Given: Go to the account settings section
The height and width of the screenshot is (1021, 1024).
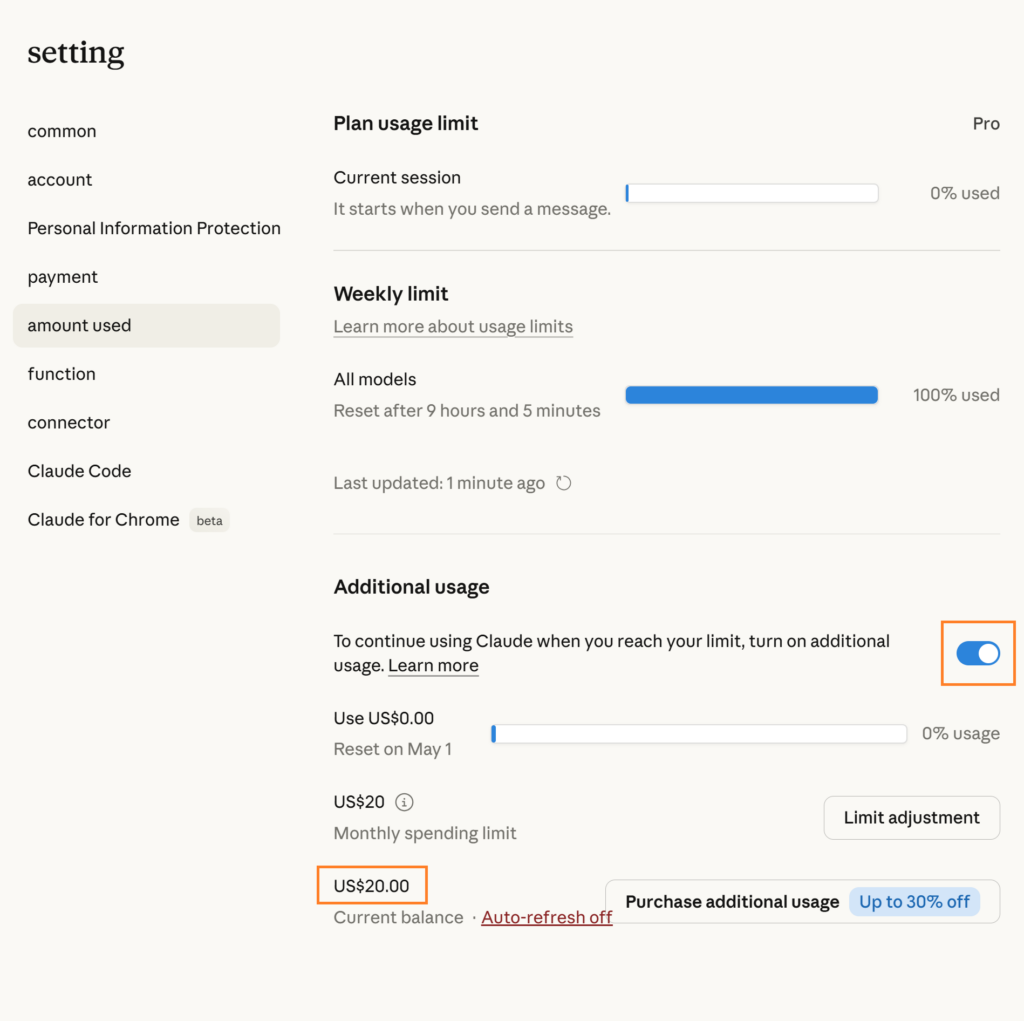Looking at the screenshot, I should point(59,180).
